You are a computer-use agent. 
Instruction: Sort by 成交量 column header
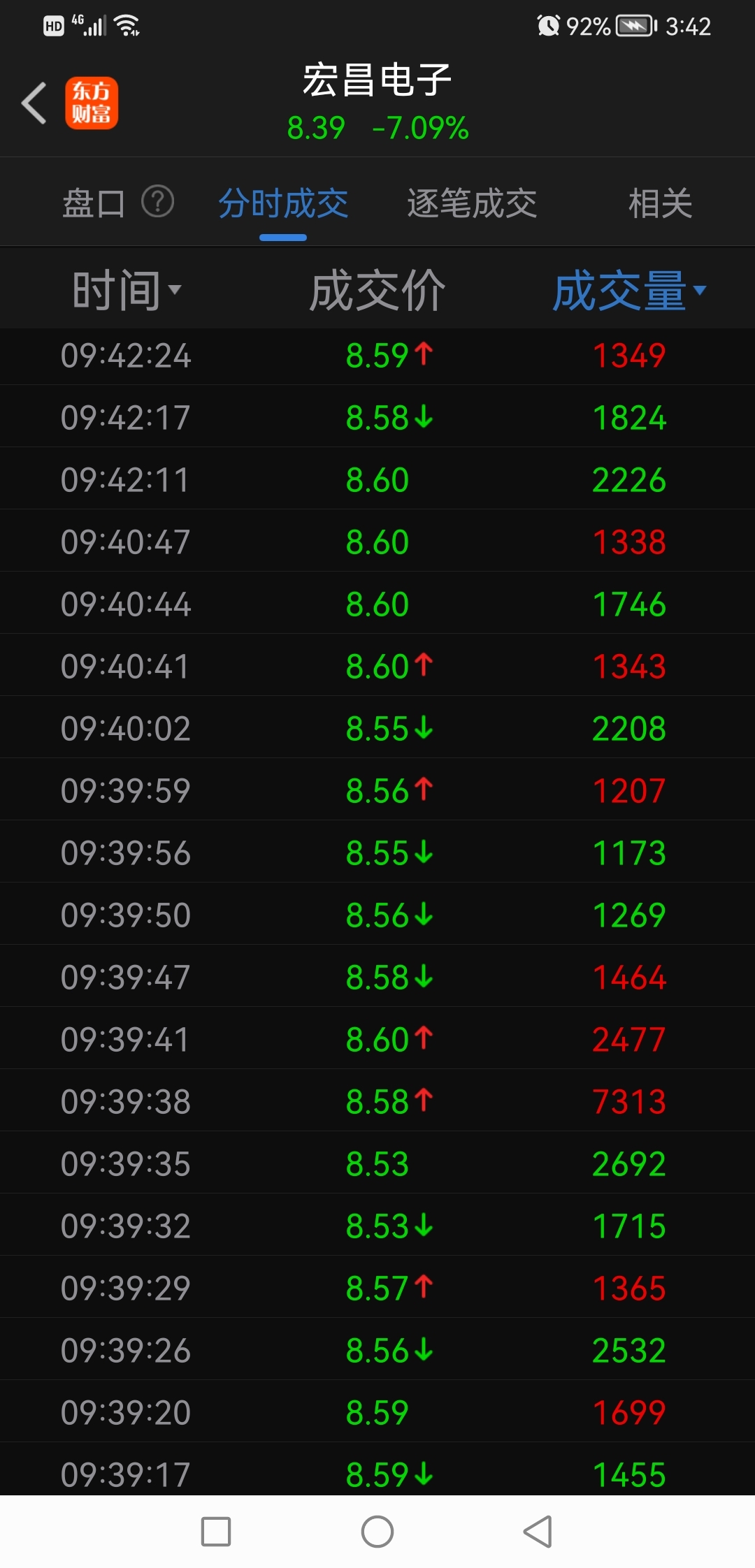pyautogui.click(x=630, y=291)
